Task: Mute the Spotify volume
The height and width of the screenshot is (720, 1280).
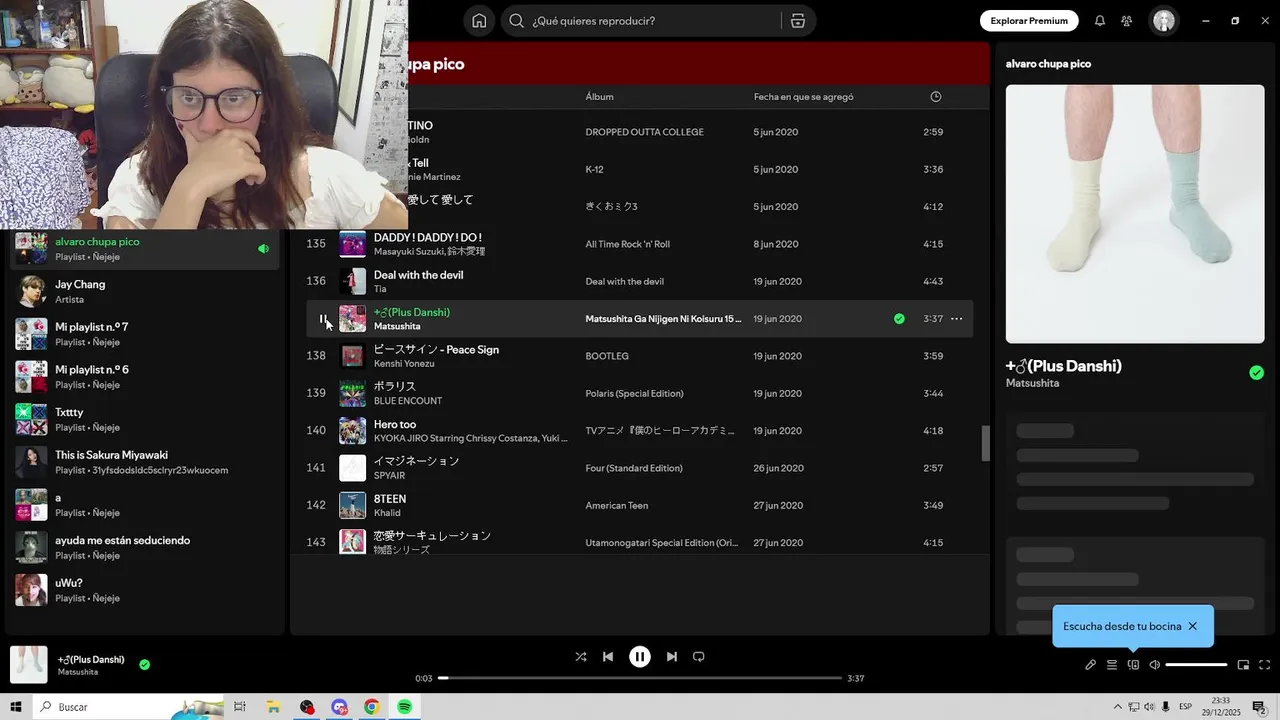Action: tap(1154, 665)
